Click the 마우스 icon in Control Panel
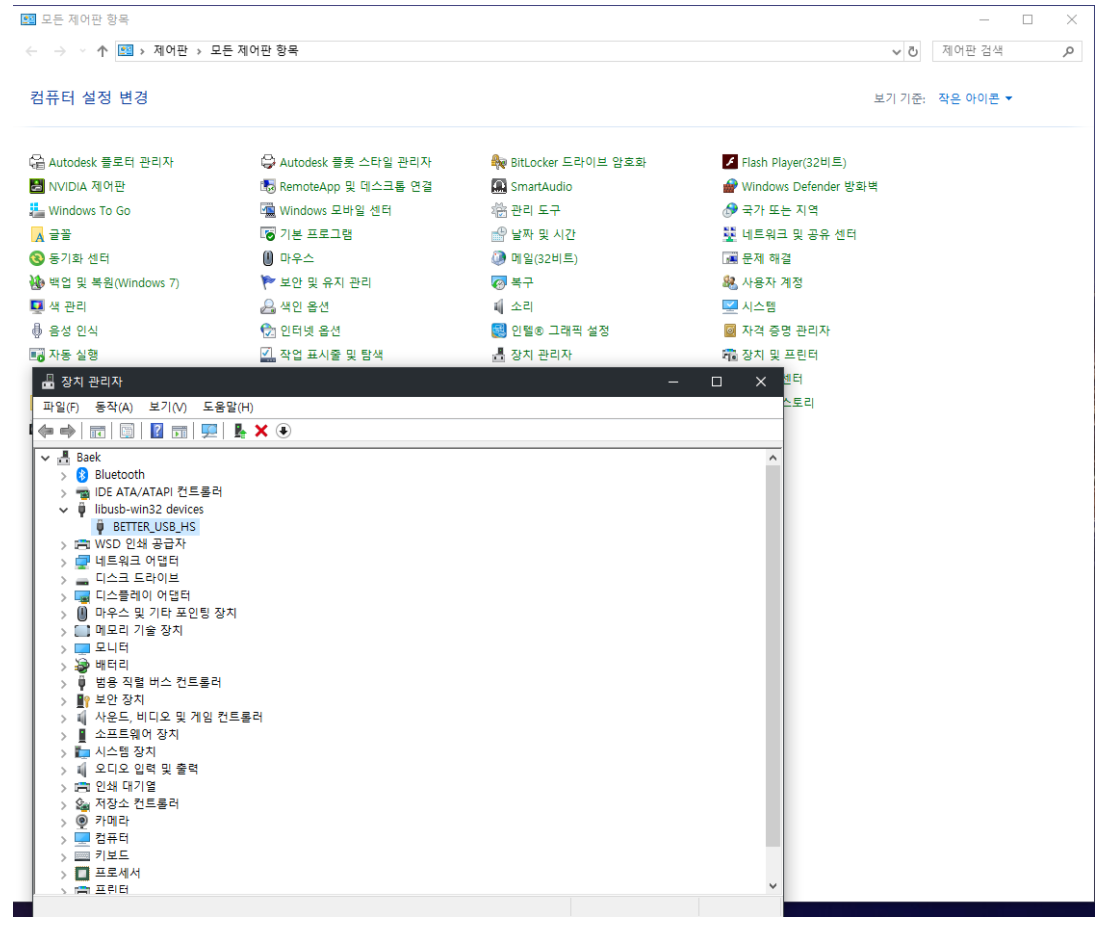1099x929 pixels. point(268,259)
